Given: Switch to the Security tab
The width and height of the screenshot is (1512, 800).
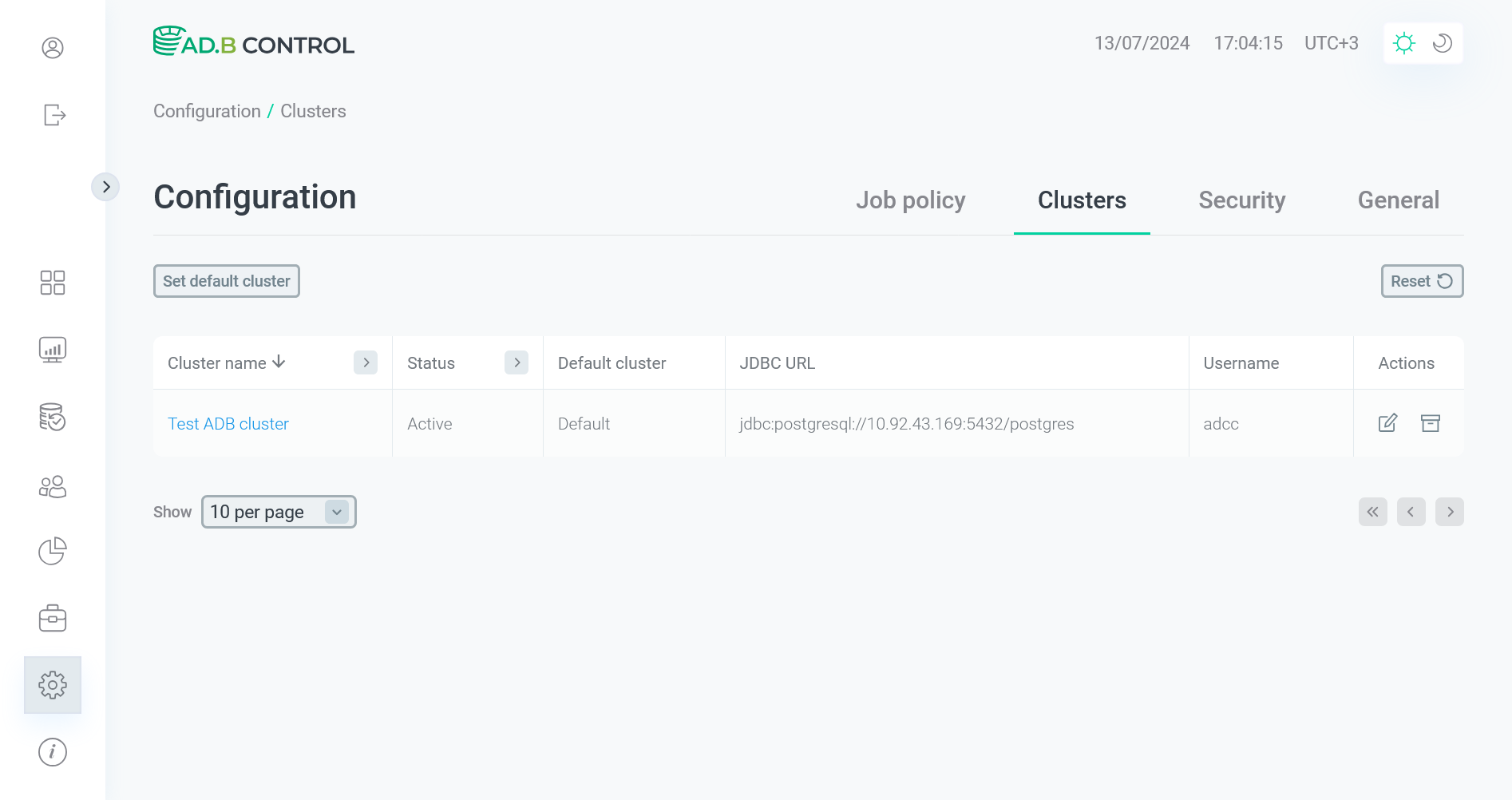Looking at the screenshot, I should (1241, 200).
